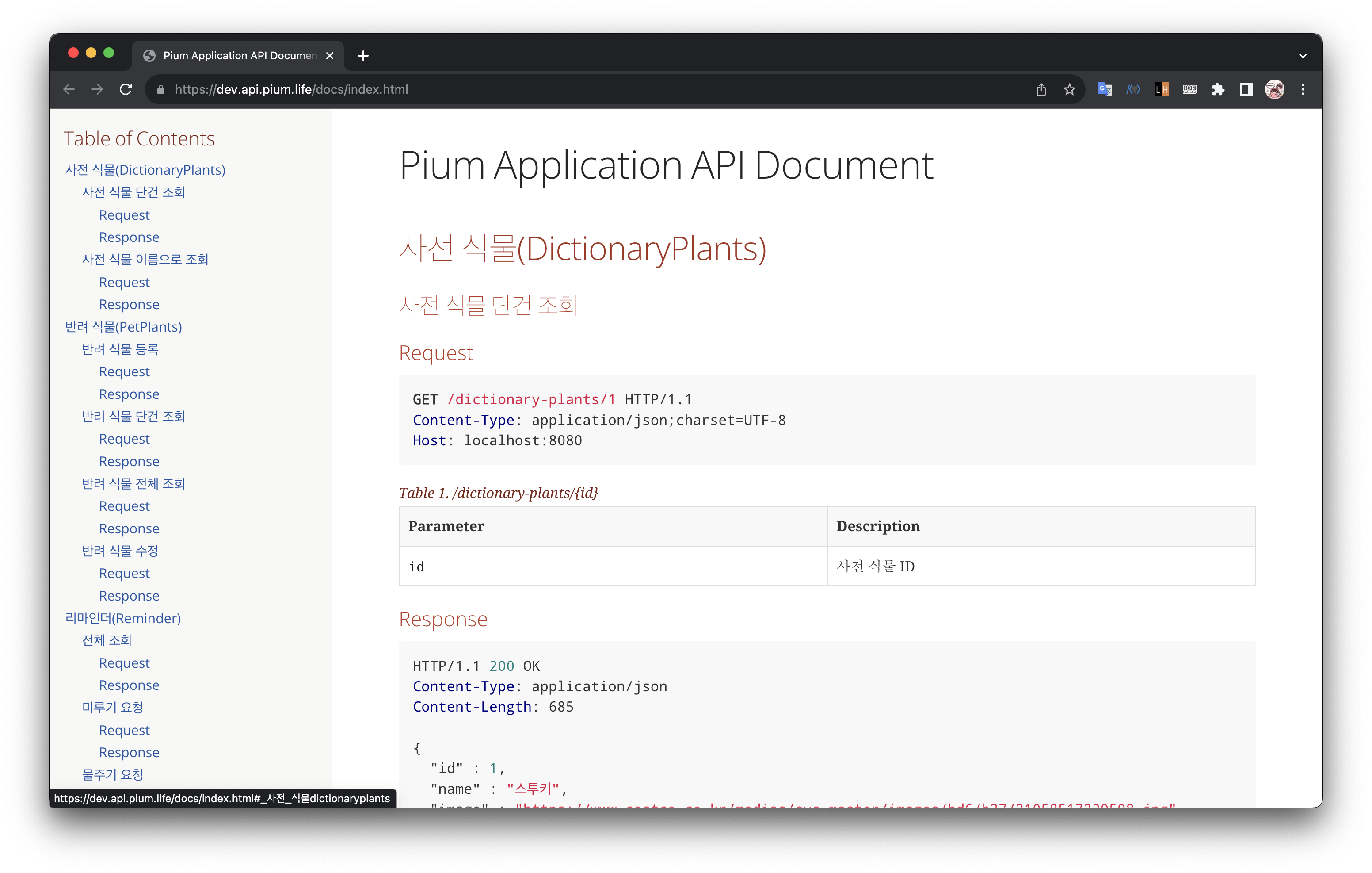The width and height of the screenshot is (1372, 873).
Task: Bookmark this page with the star icon
Action: click(x=1070, y=89)
